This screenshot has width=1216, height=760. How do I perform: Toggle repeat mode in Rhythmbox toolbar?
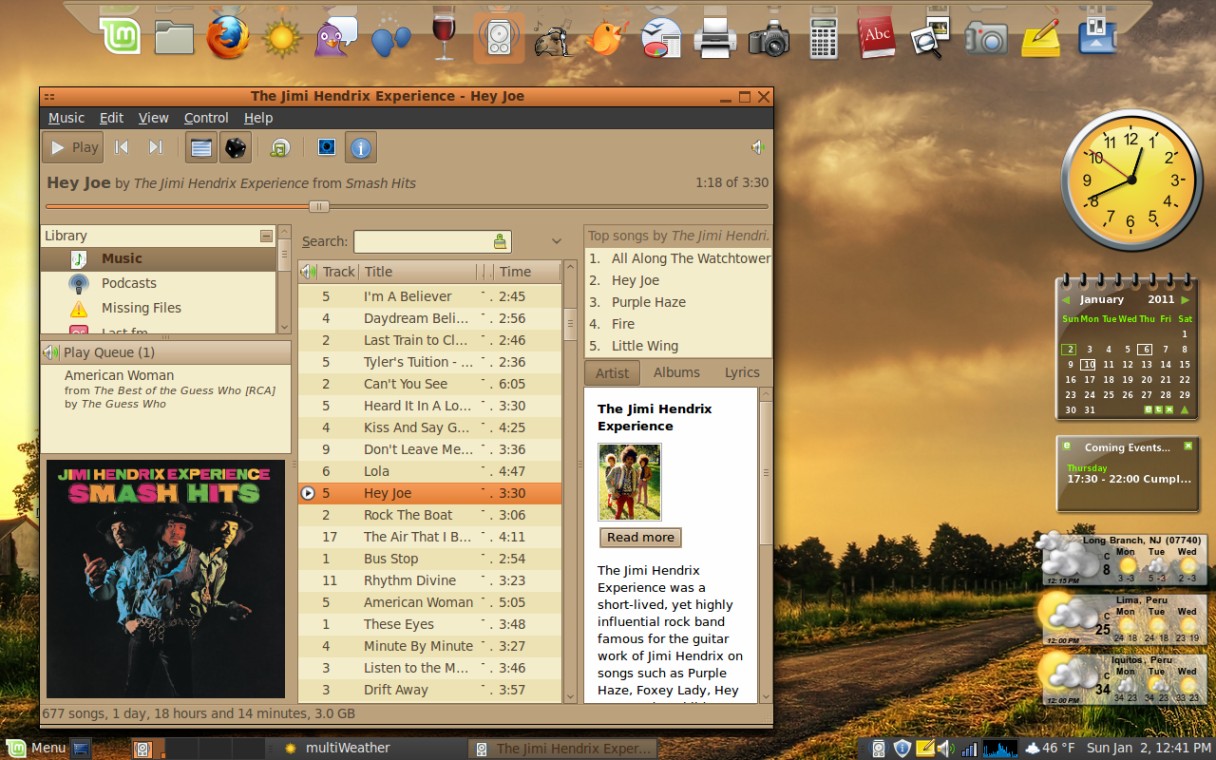[x=201, y=148]
